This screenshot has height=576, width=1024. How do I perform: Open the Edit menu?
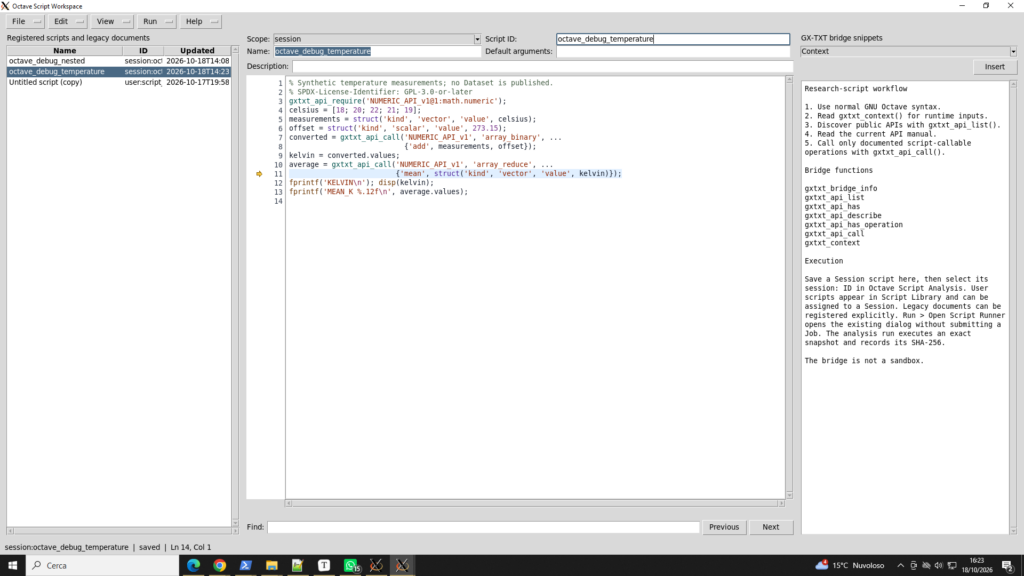67,22
